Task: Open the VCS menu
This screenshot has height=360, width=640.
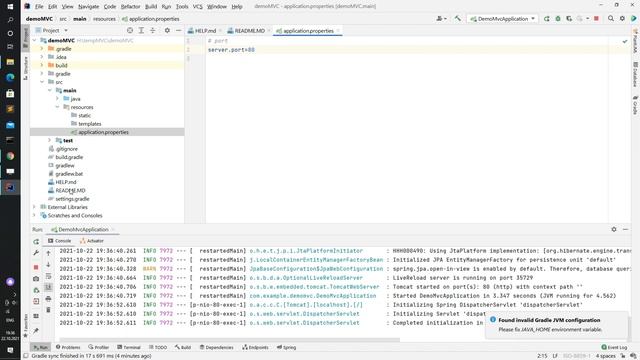Action: [198, 7]
